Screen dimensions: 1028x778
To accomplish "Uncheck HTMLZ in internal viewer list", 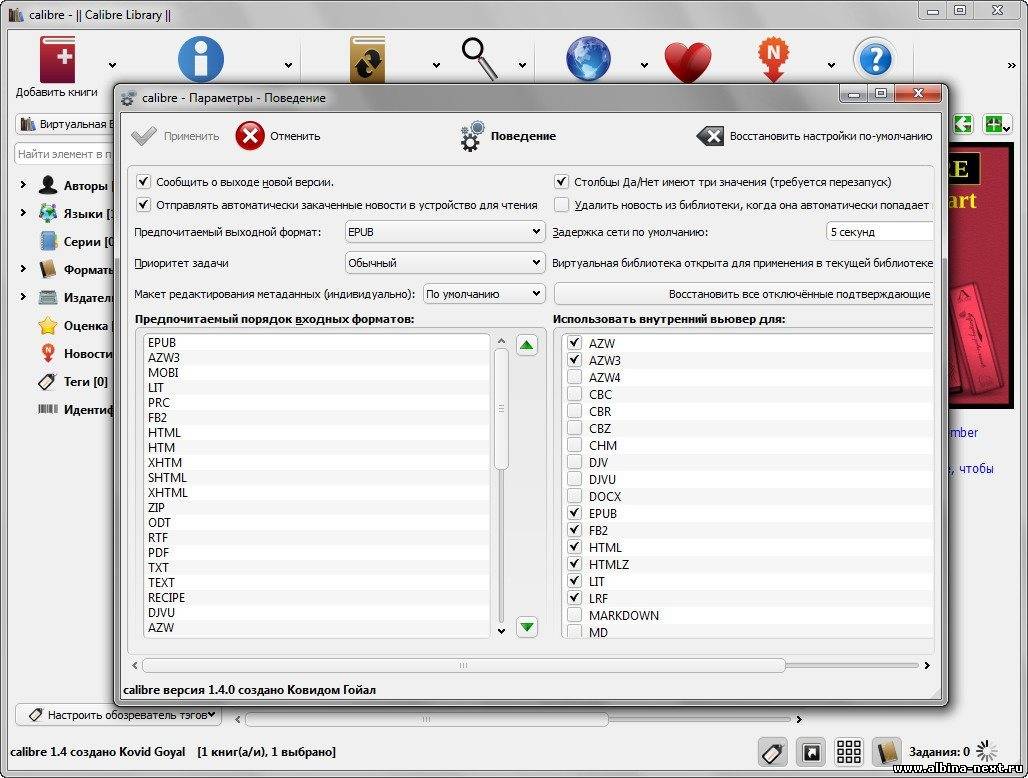I will tap(574, 564).
